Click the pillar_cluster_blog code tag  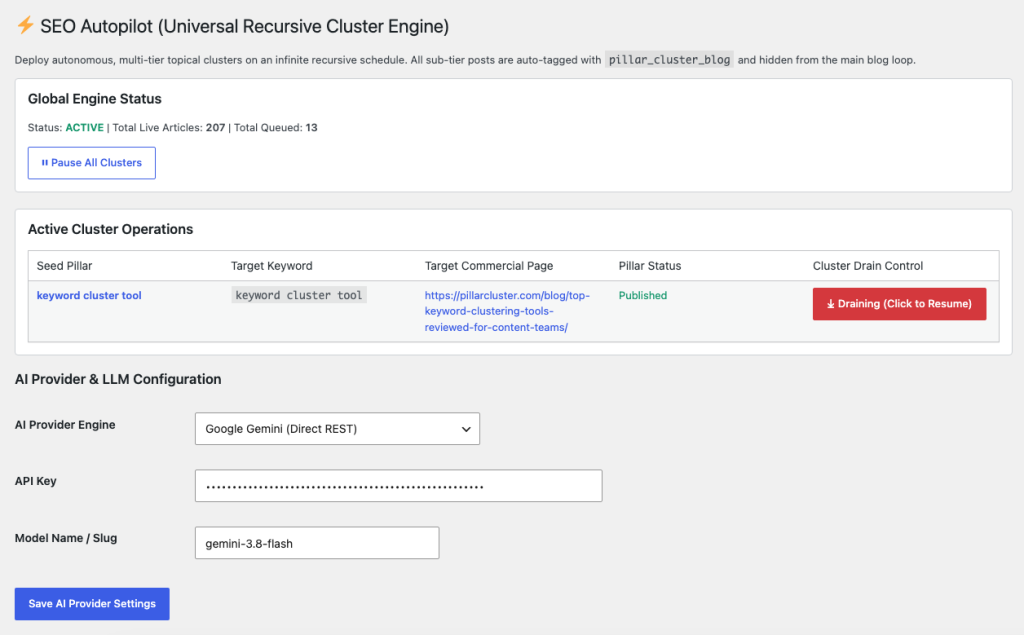(x=669, y=59)
